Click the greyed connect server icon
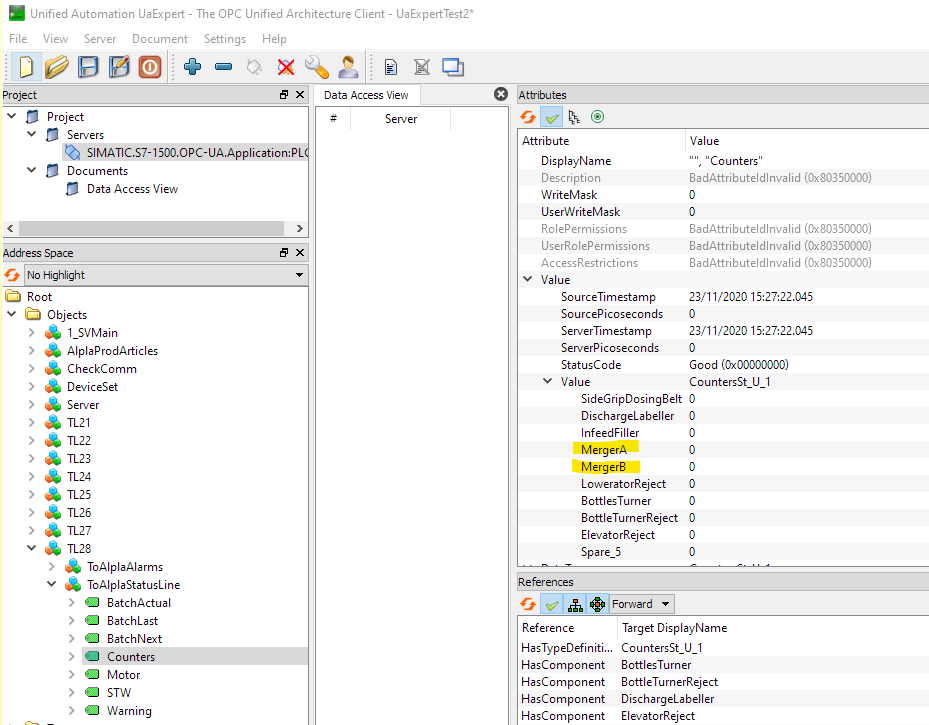This screenshot has height=725, width=929. click(254, 67)
